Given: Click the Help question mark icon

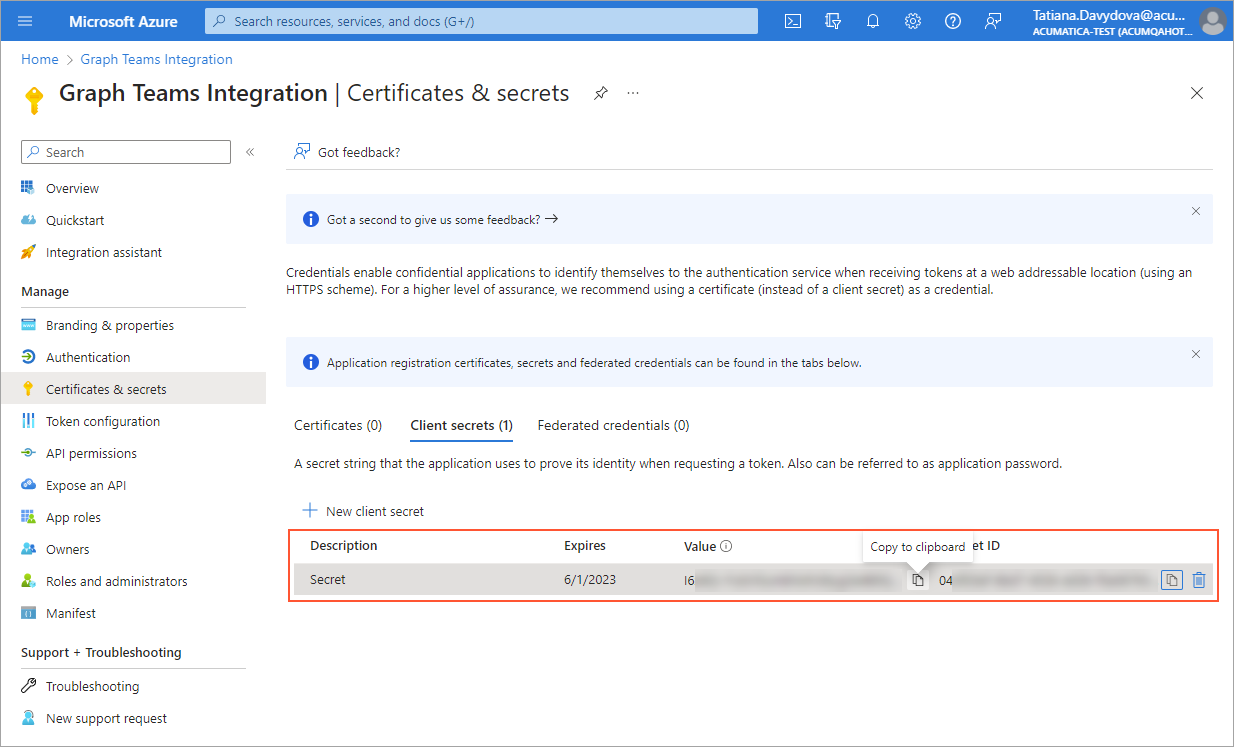Looking at the screenshot, I should (953, 21).
